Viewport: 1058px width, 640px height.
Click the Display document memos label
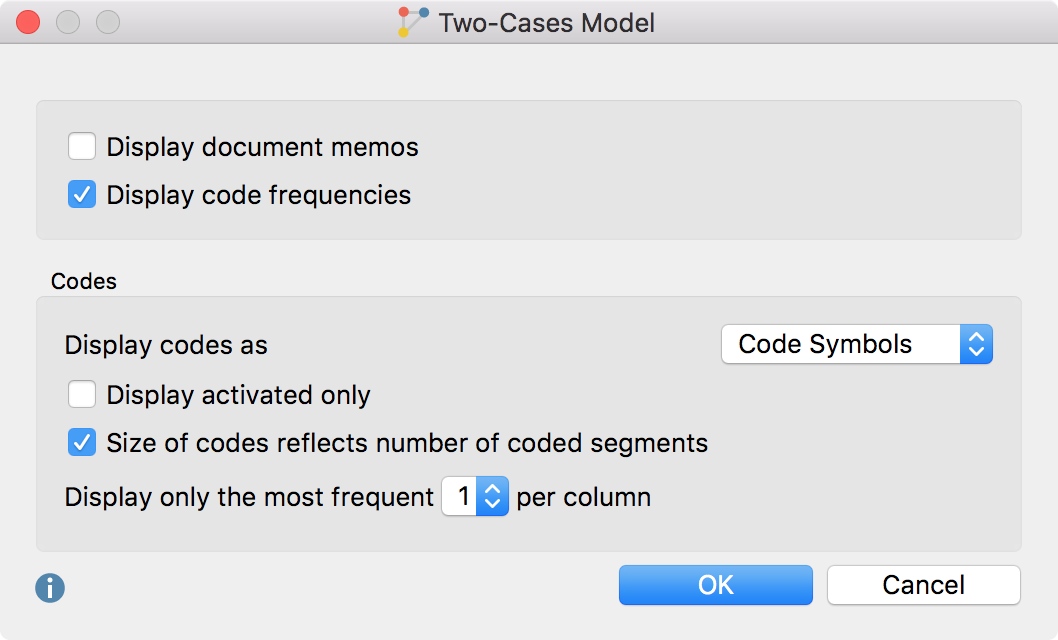[x=262, y=147]
